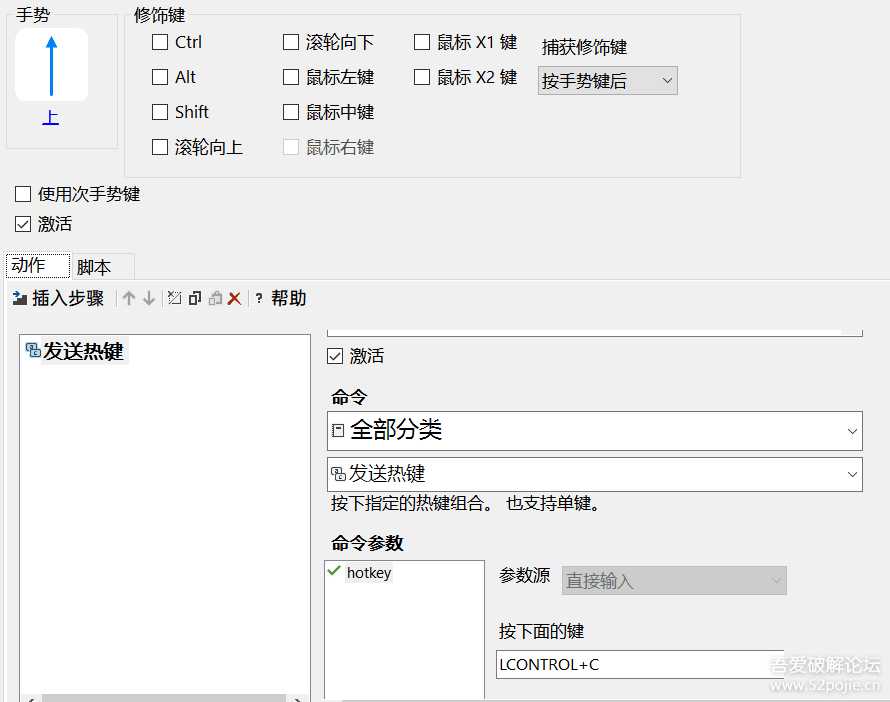Select the hotkey parameter row
The image size is (890, 702).
tap(368, 572)
